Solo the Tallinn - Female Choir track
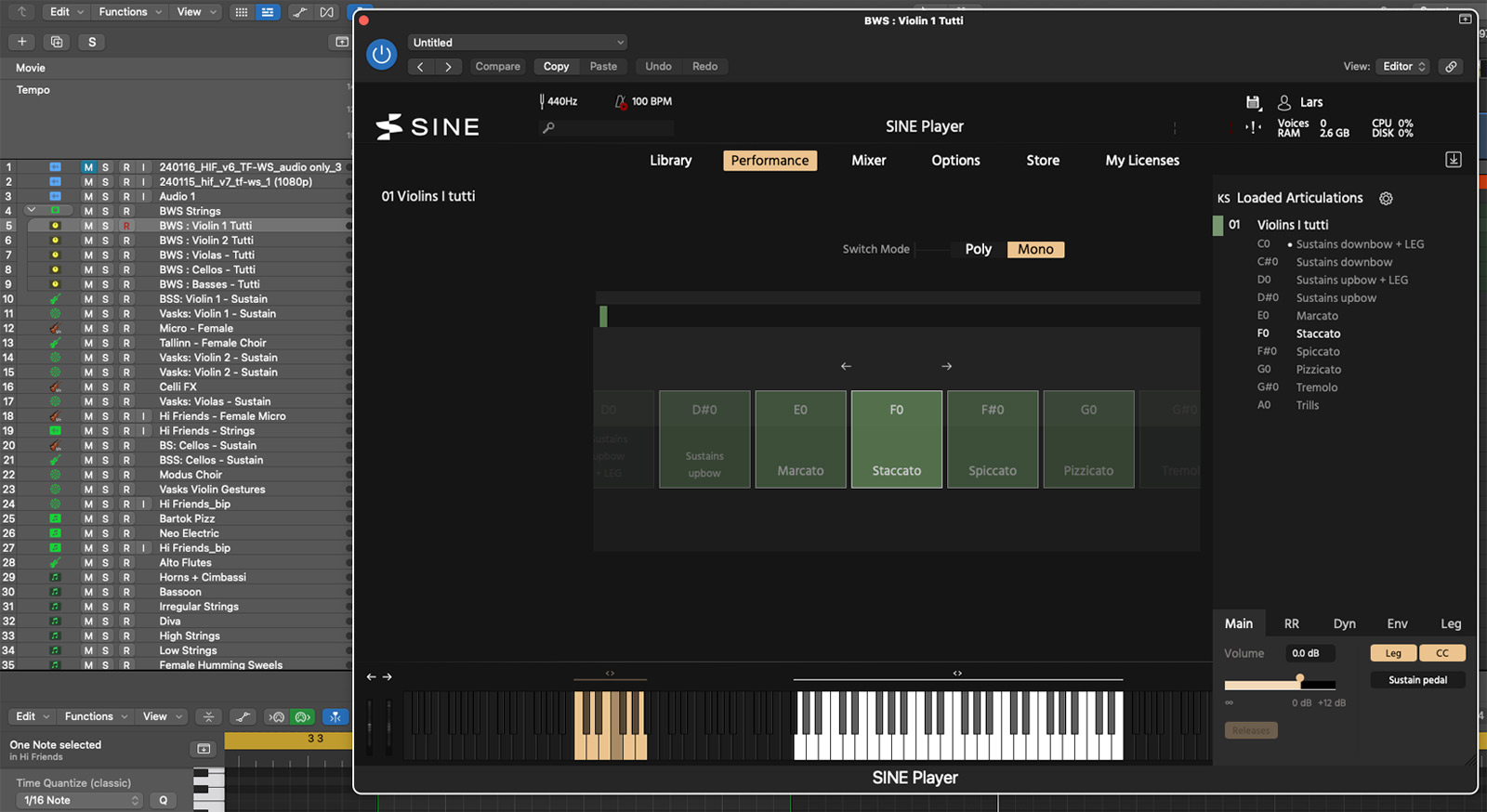The width and height of the screenshot is (1487, 812). tap(106, 343)
